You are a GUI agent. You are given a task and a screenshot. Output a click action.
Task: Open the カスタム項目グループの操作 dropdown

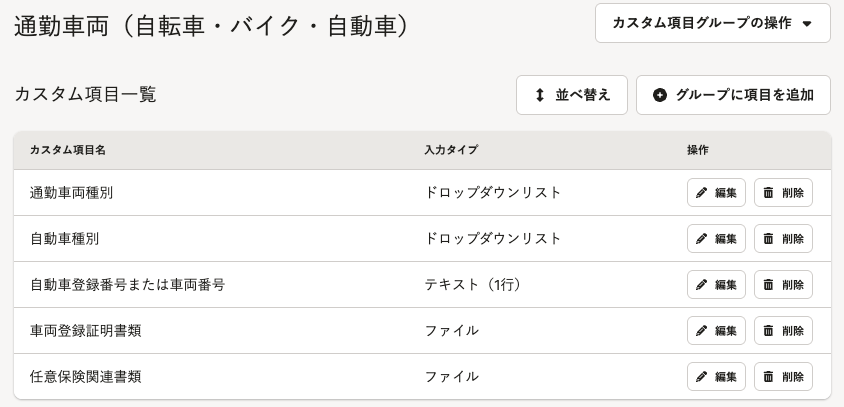click(x=713, y=23)
